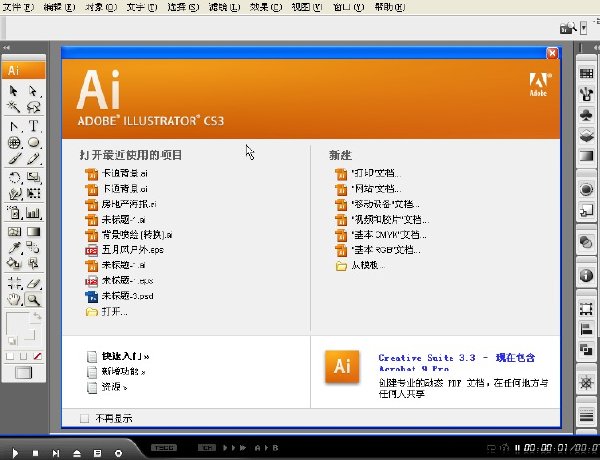
Task: Open the Align panel icon in right dock
Action: [x=586, y=329]
